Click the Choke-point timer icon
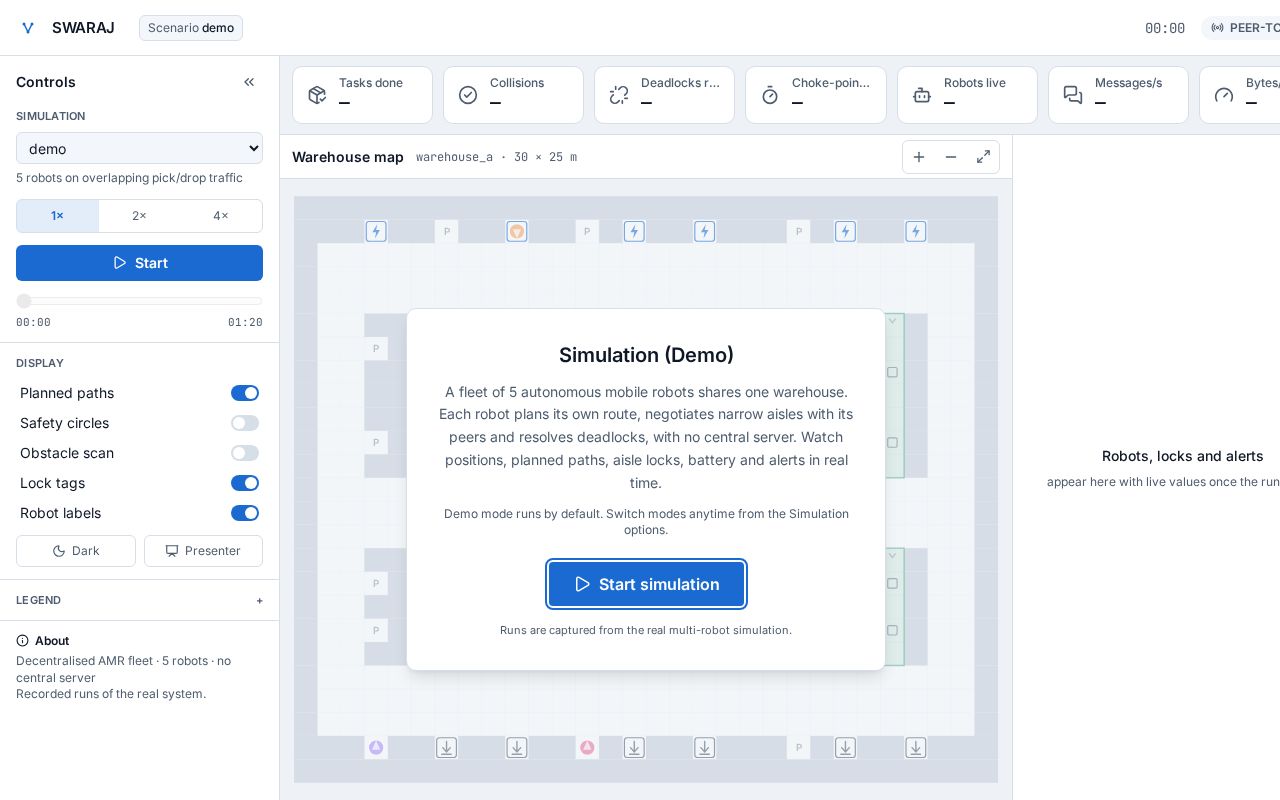Viewport: 1280px width, 800px height. tap(770, 95)
